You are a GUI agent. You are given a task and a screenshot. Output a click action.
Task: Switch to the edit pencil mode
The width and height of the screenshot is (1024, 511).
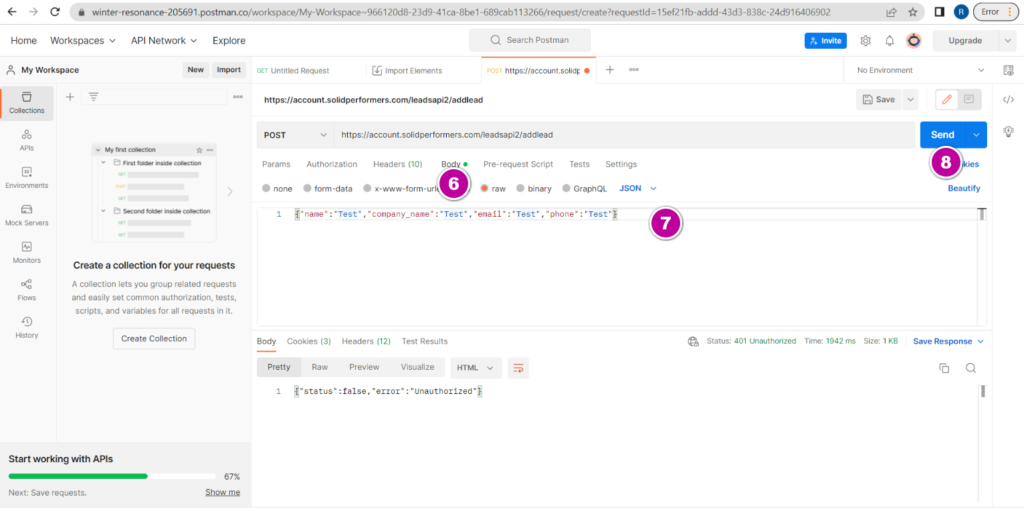point(946,99)
